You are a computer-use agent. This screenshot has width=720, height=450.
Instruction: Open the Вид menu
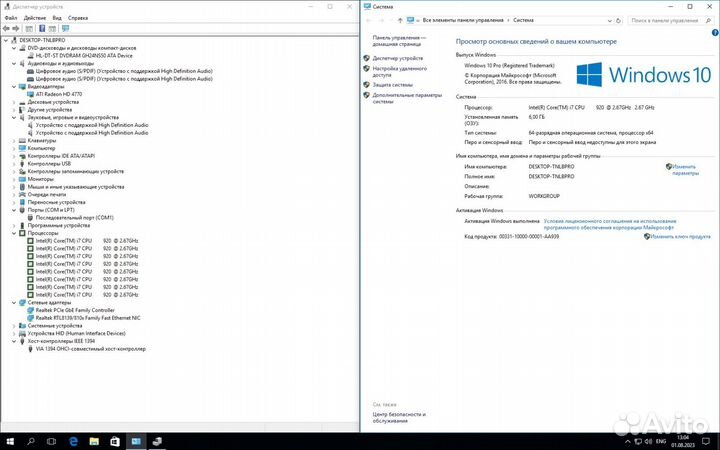[x=57, y=18]
